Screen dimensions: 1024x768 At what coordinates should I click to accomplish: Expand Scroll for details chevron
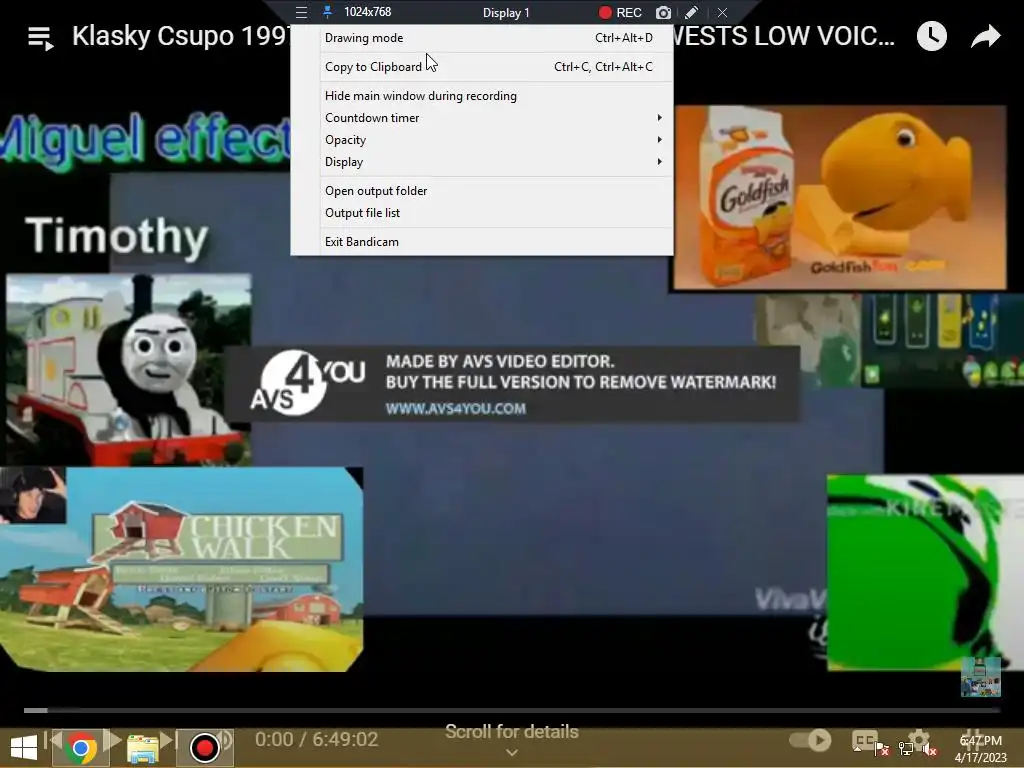point(512,752)
